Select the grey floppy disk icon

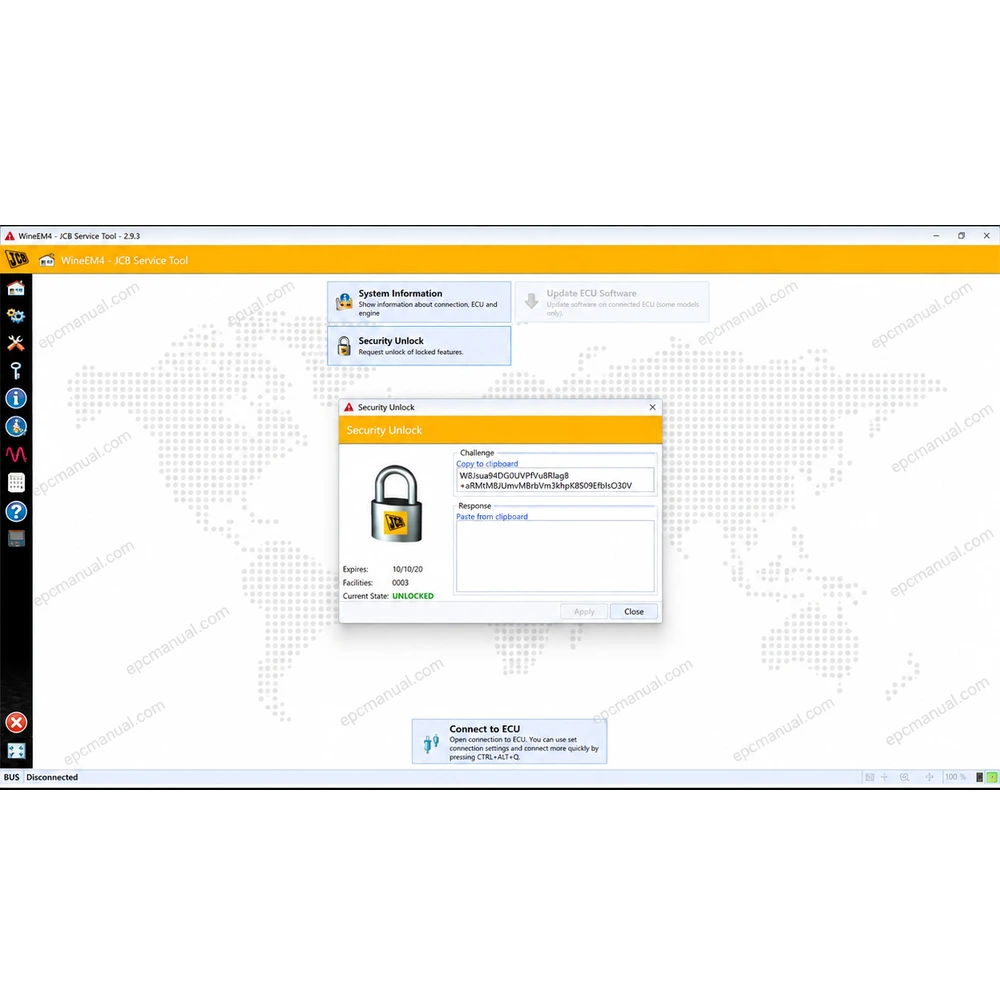[x=16, y=539]
